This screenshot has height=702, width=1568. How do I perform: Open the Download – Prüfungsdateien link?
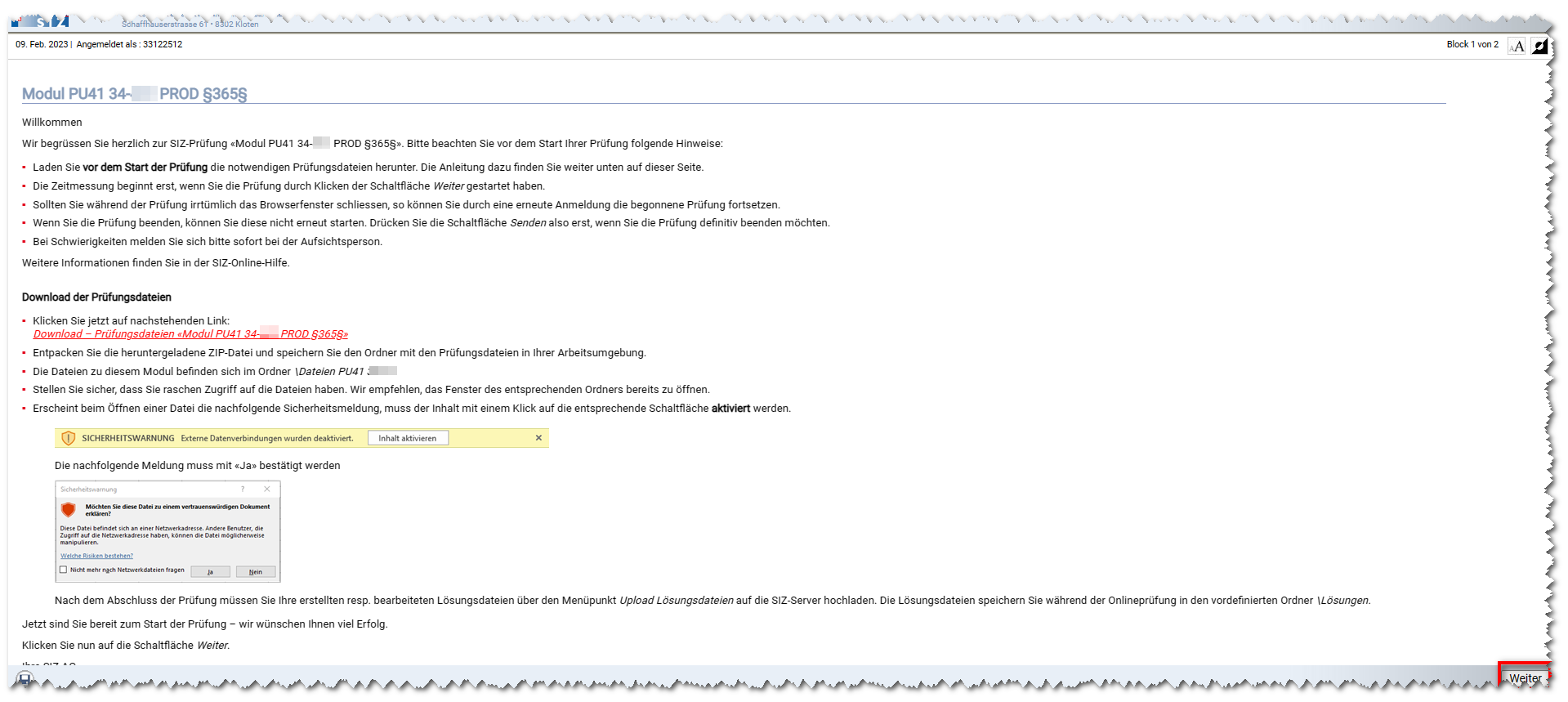tap(190, 334)
